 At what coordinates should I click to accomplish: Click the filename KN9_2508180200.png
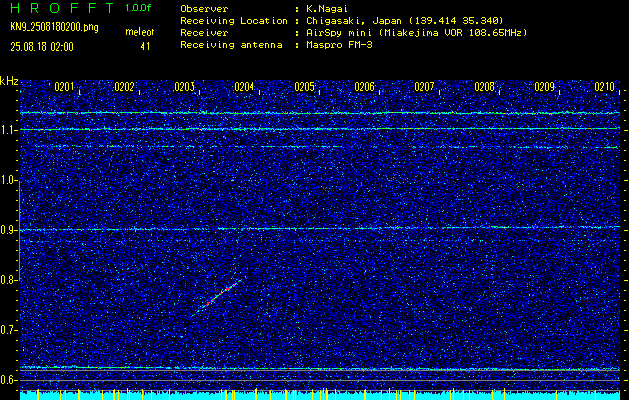pyautogui.click(x=54, y=28)
